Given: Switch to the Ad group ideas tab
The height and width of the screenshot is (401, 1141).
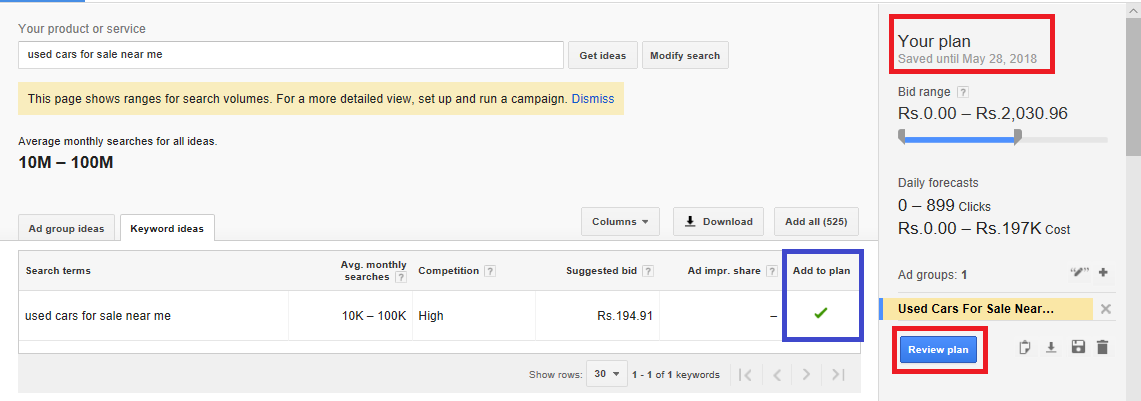Looking at the screenshot, I should [67, 229].
